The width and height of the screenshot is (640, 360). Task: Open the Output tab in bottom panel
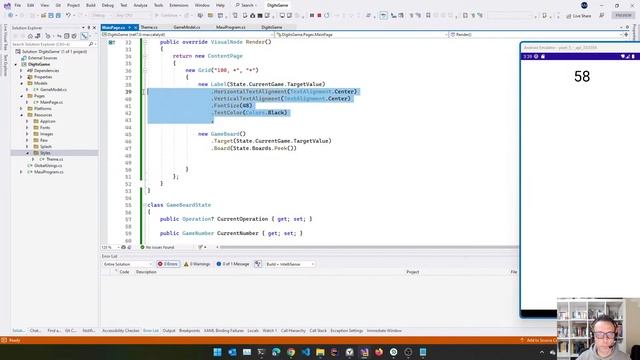click(169, 331)
